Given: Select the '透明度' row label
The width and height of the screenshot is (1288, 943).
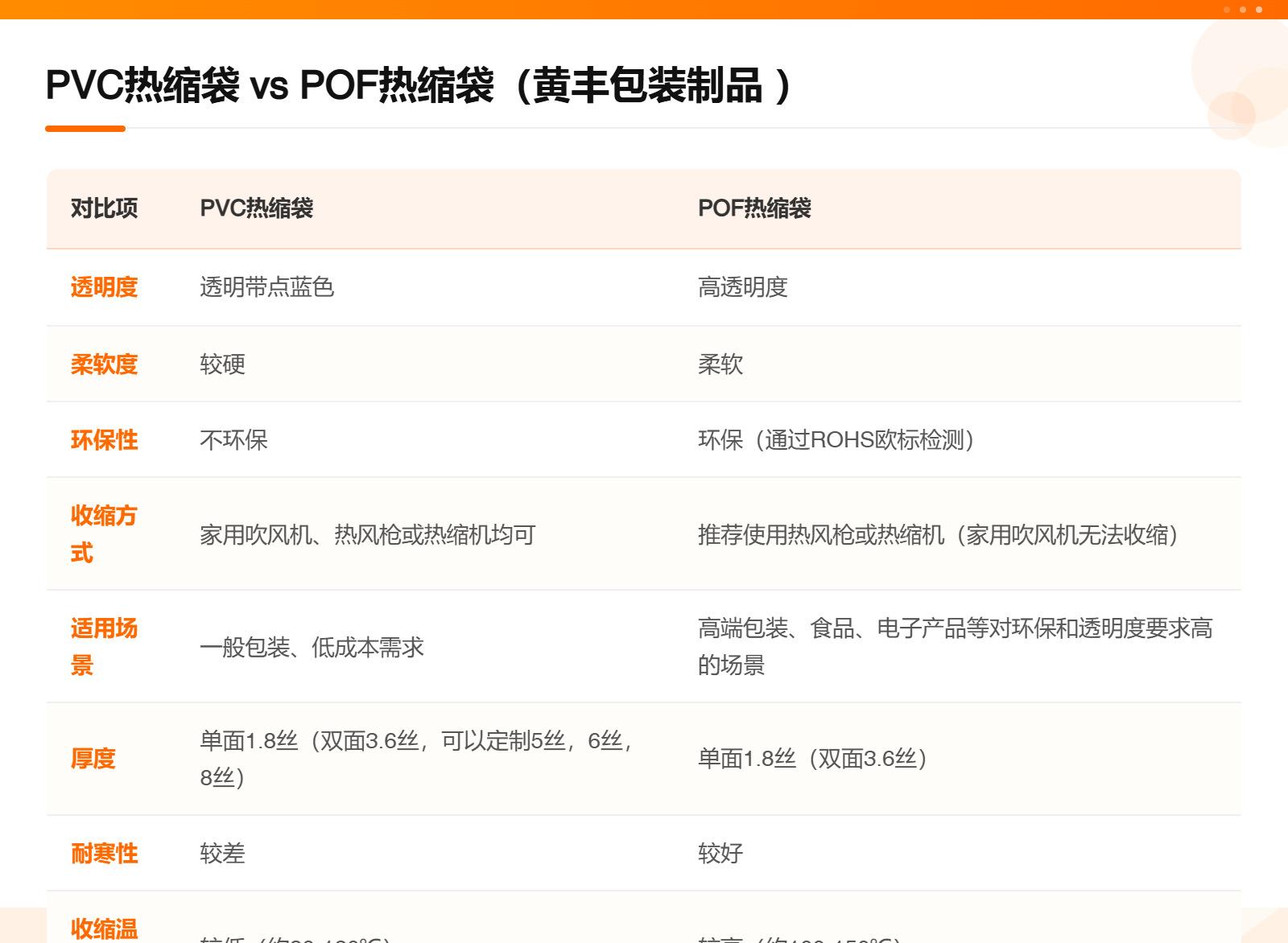Looking at the screenshot, I should (x=104, y=287).
